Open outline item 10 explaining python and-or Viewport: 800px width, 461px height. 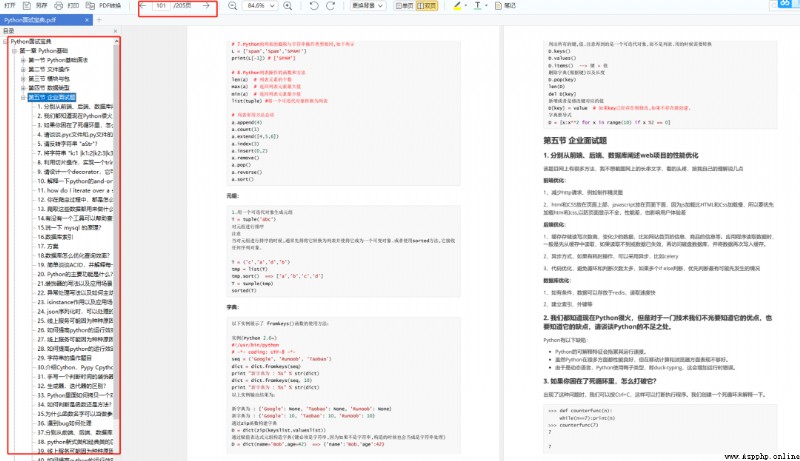pos(75,181)
